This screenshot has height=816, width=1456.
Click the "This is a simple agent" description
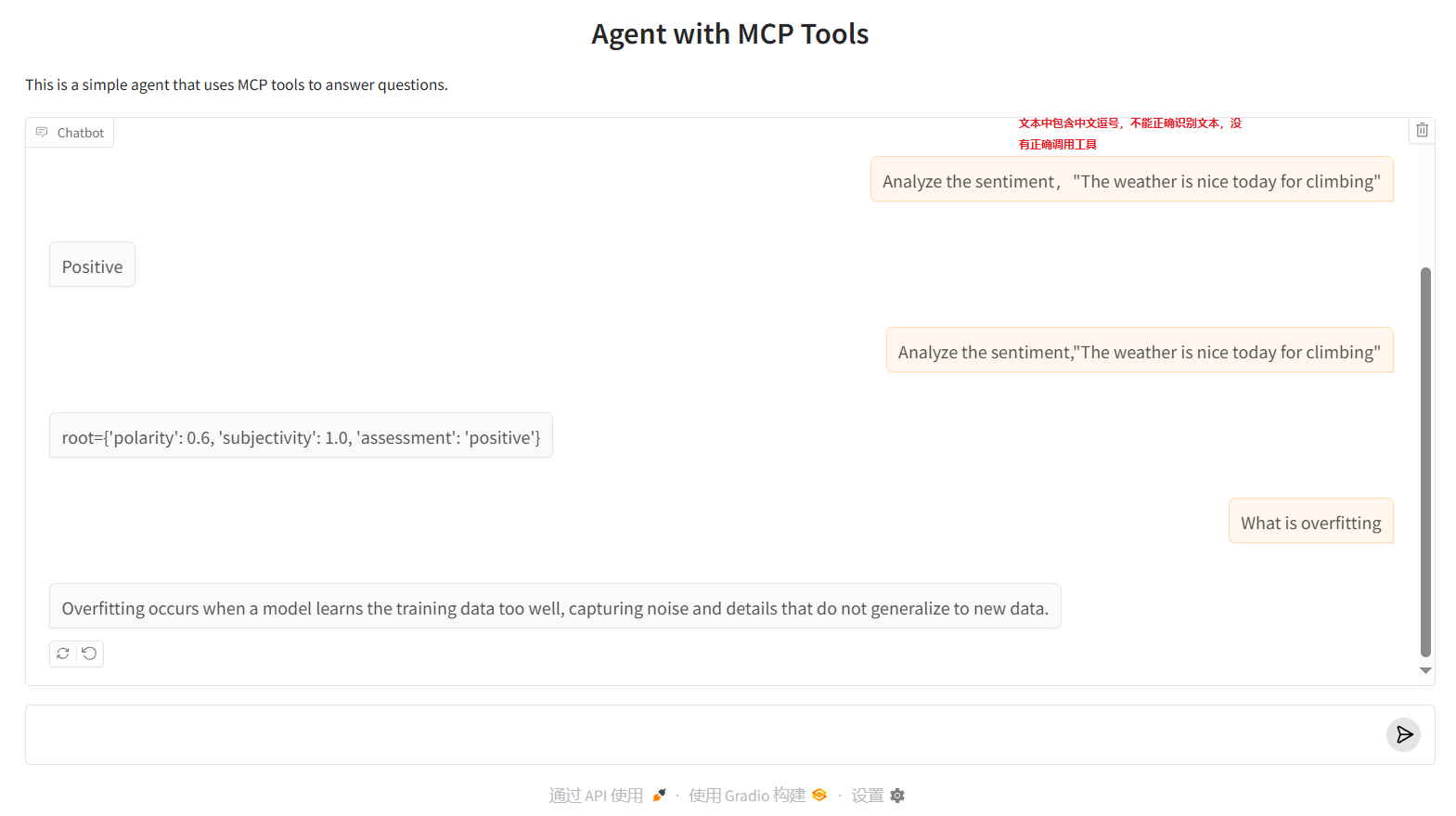[237, 84]
